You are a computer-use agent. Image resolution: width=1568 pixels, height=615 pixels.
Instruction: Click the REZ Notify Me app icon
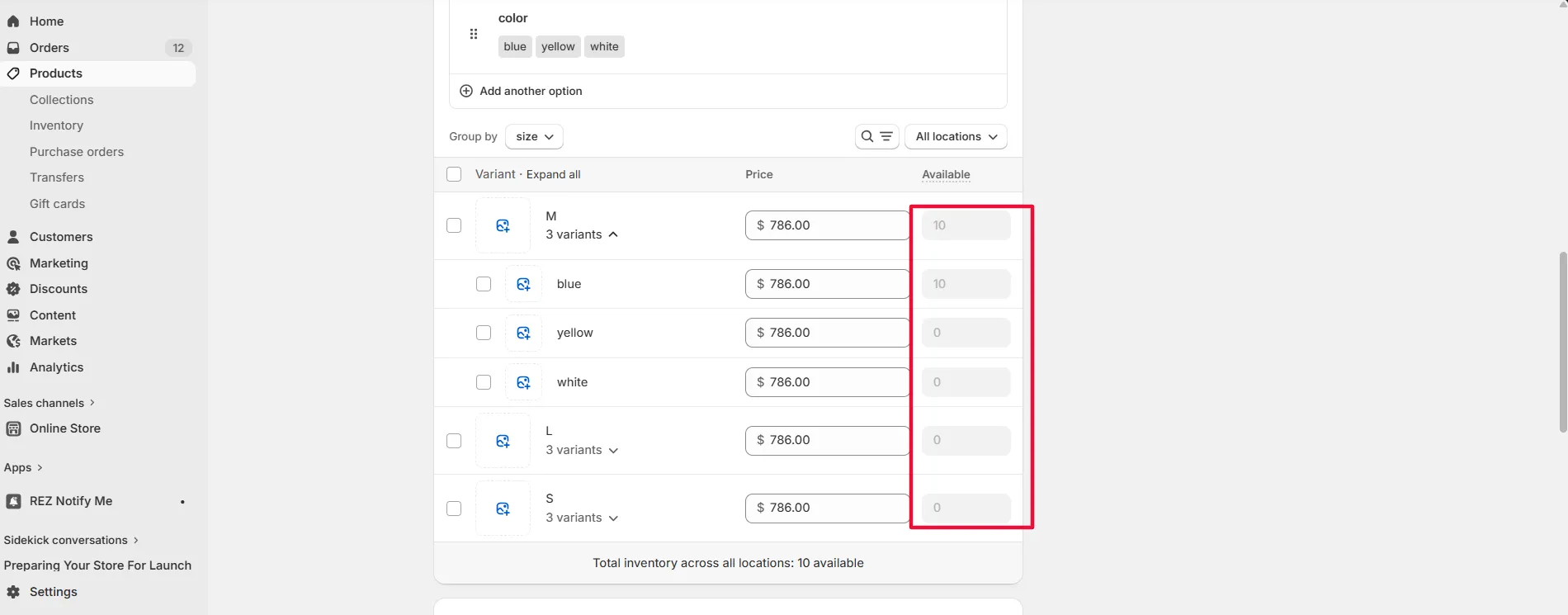pos(13,501)
